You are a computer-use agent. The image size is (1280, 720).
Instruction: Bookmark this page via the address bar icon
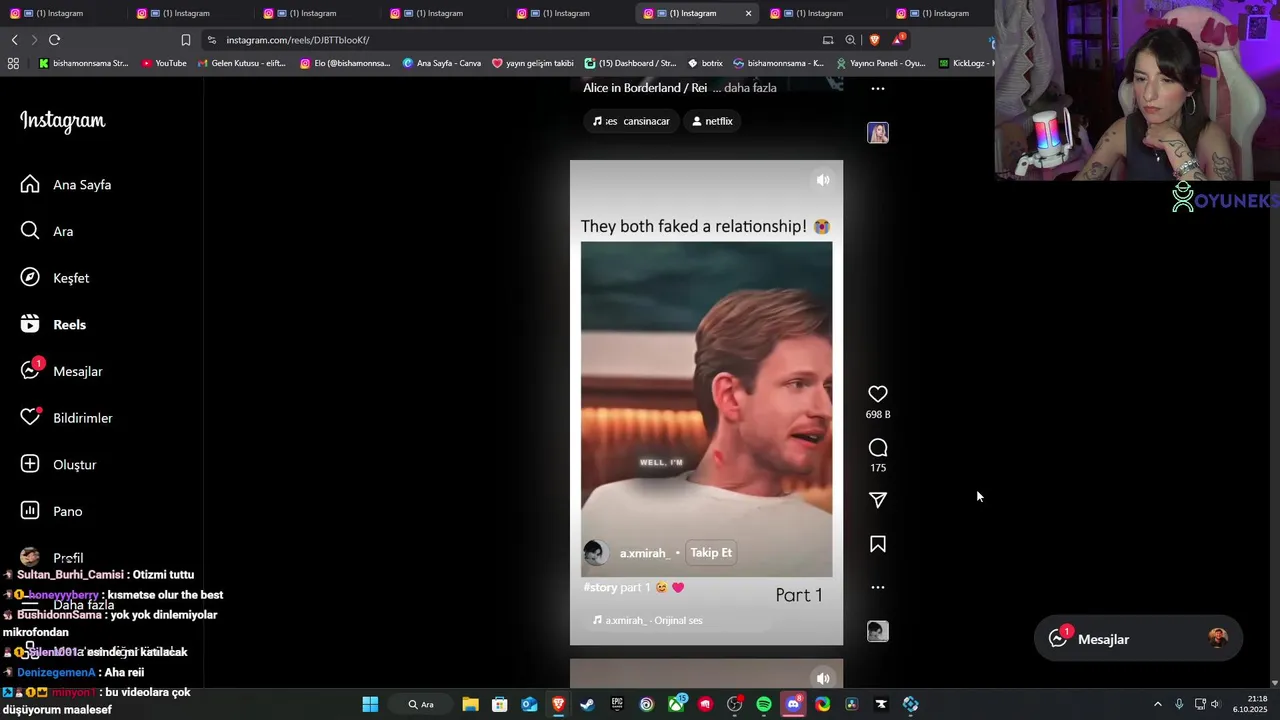pos(185,40)
